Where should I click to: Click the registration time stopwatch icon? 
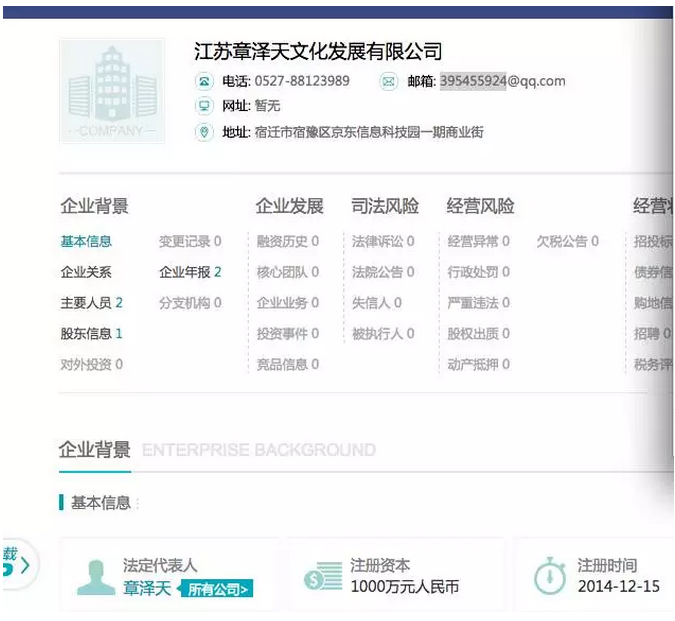(x=550, y=576)
